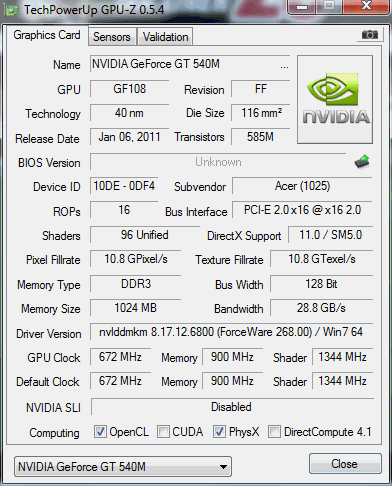Check the DirectCompute 4.1 box
The height and width of the screenshot is (486, 392).
point(274,432)
